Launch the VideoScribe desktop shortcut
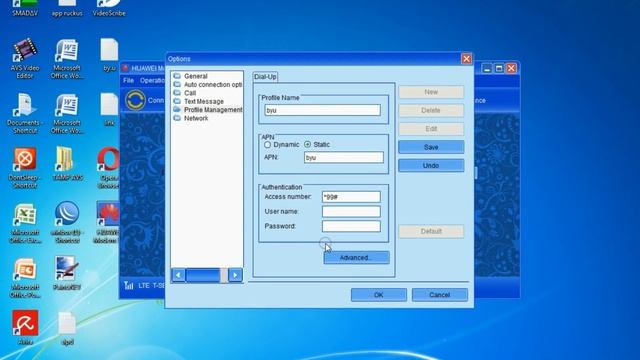Image resolution: width=640 pixels, height=360 pixels. (x=109, y=8)
